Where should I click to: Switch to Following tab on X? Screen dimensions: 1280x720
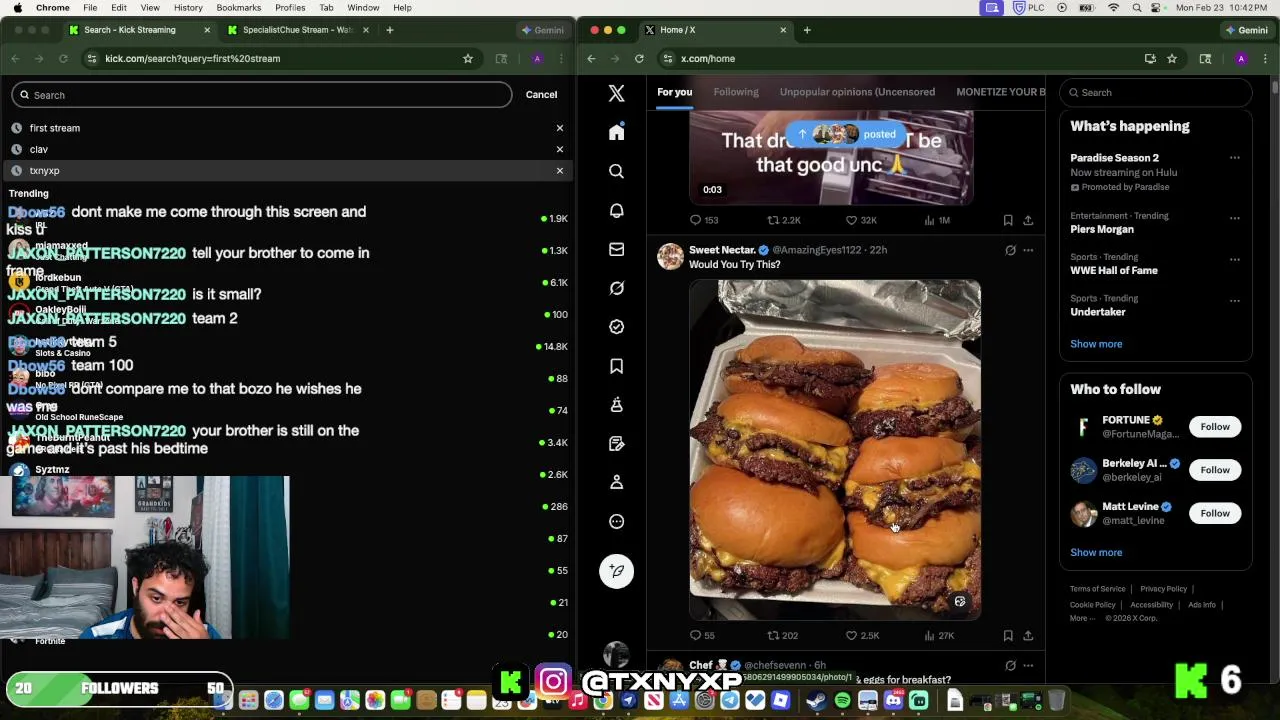pyautogui.click(x=736, y=92)
